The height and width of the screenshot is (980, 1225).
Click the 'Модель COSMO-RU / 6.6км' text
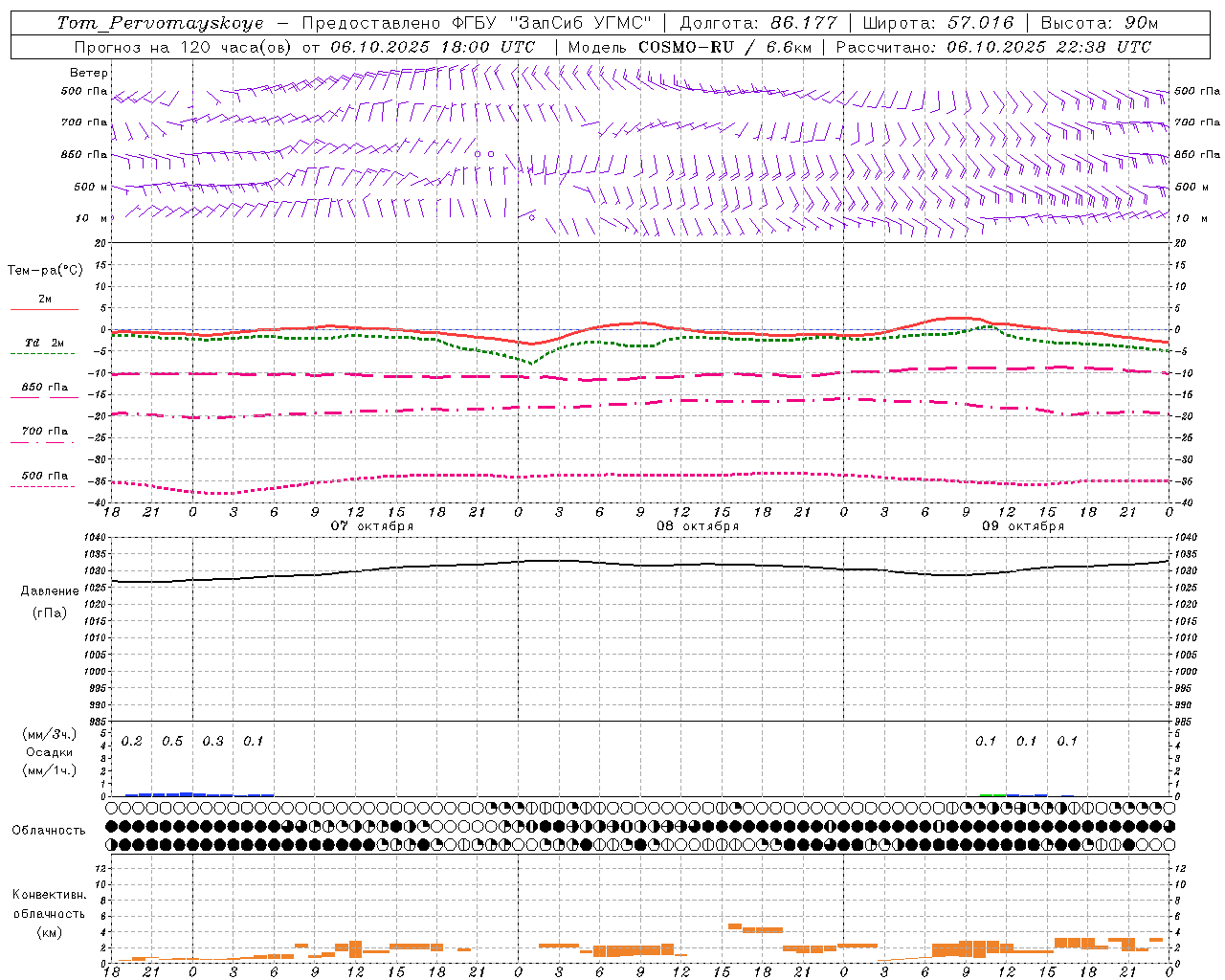click(689, 47)
